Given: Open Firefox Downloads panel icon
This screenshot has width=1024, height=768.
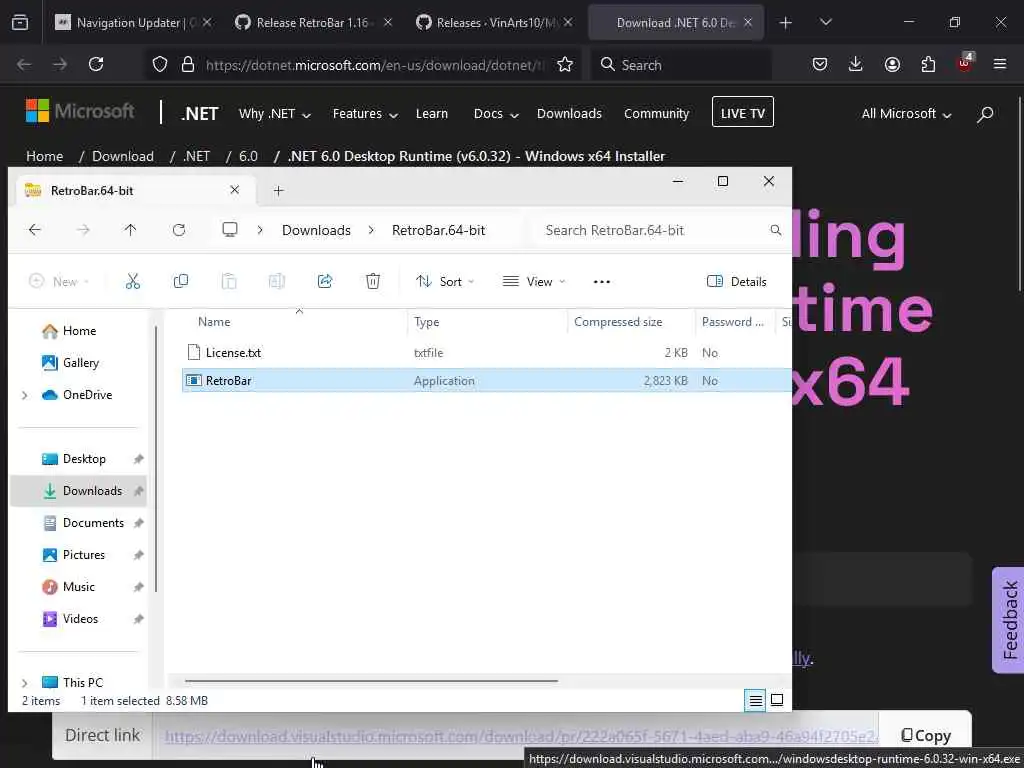Looking at the screenshot, I should [x=856, y=64].
